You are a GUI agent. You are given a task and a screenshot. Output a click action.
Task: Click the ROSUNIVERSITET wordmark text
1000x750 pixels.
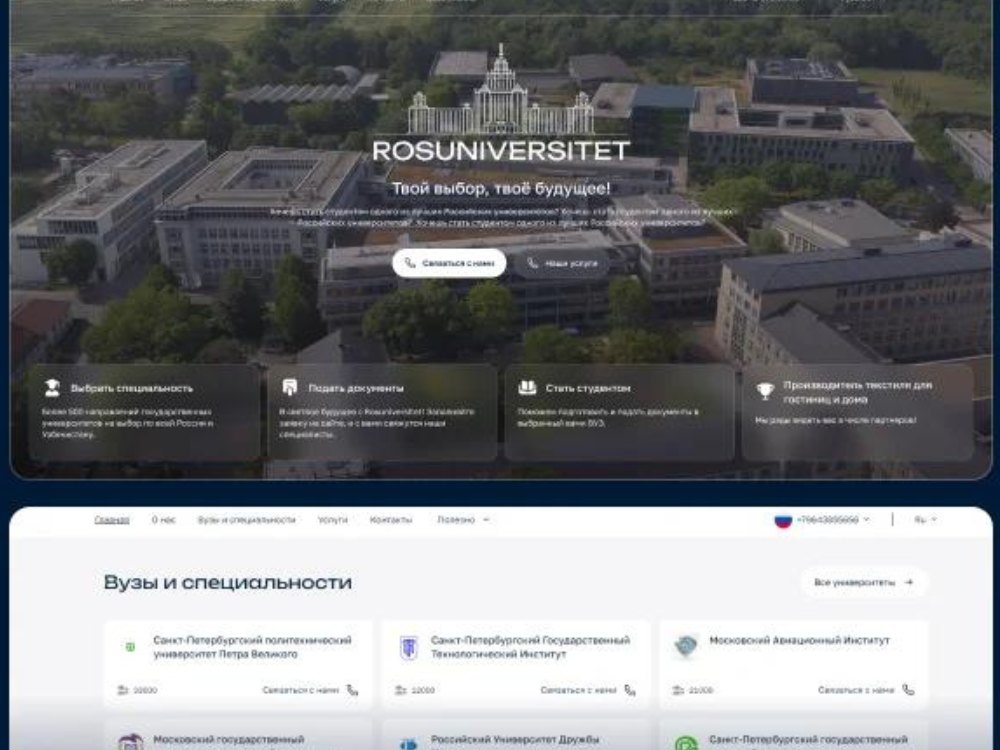click(501, 151)
